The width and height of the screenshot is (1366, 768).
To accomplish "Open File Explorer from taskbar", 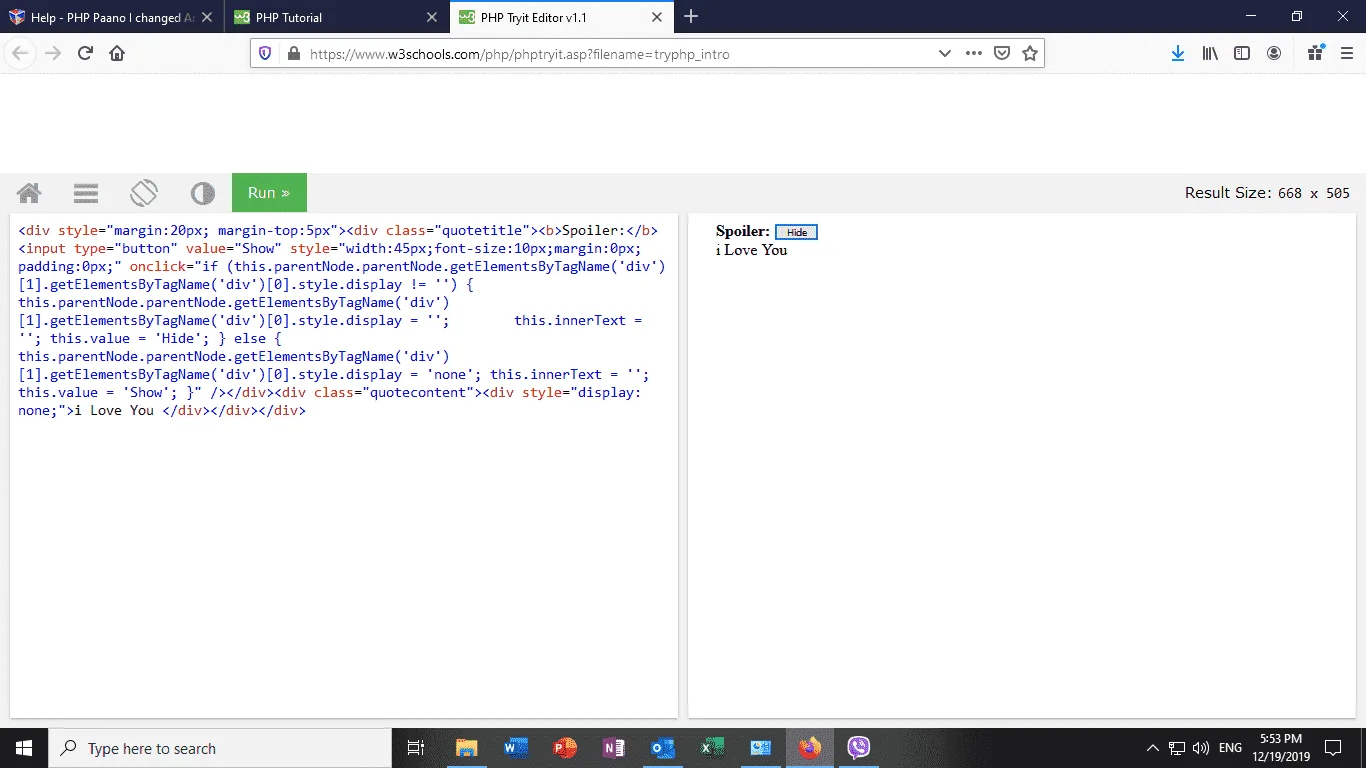I will (x=467, y=748).
